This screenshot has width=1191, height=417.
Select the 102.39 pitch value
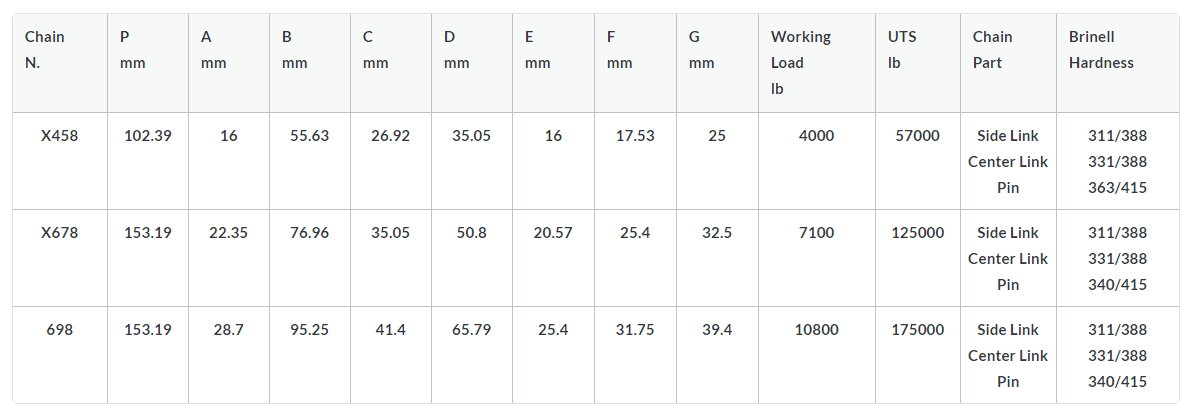click(148, 136)
